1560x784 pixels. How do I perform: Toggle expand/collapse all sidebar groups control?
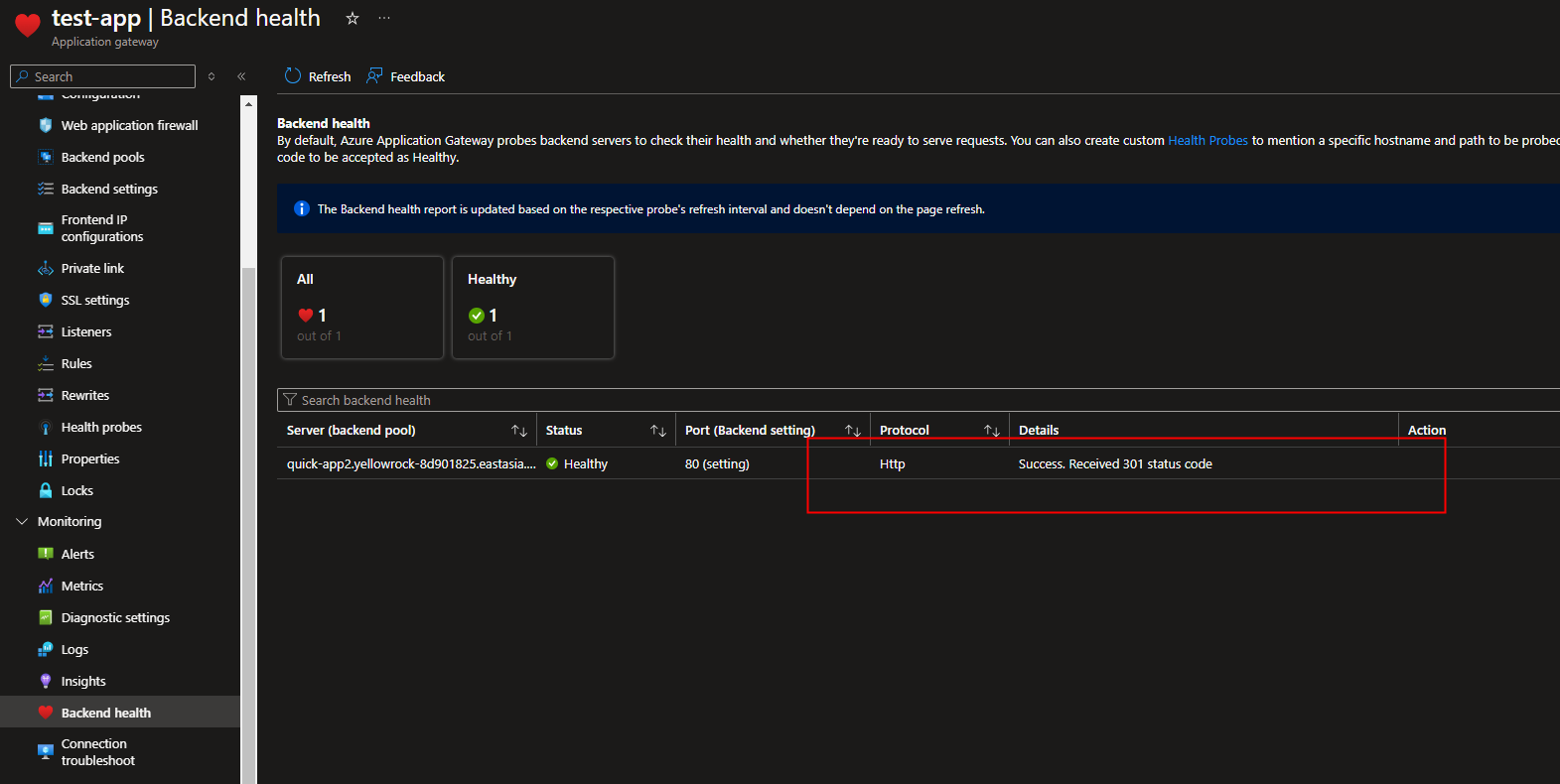click(x=212, y=76)
